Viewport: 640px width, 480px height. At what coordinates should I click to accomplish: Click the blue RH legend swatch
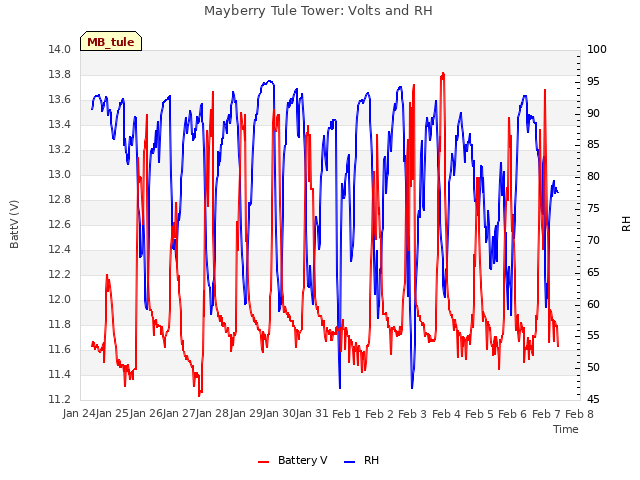click(x=350, y=462)
